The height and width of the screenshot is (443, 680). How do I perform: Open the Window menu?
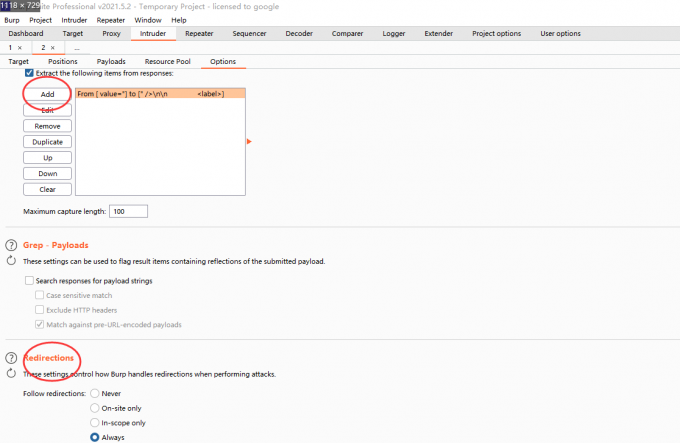point(148,20)
